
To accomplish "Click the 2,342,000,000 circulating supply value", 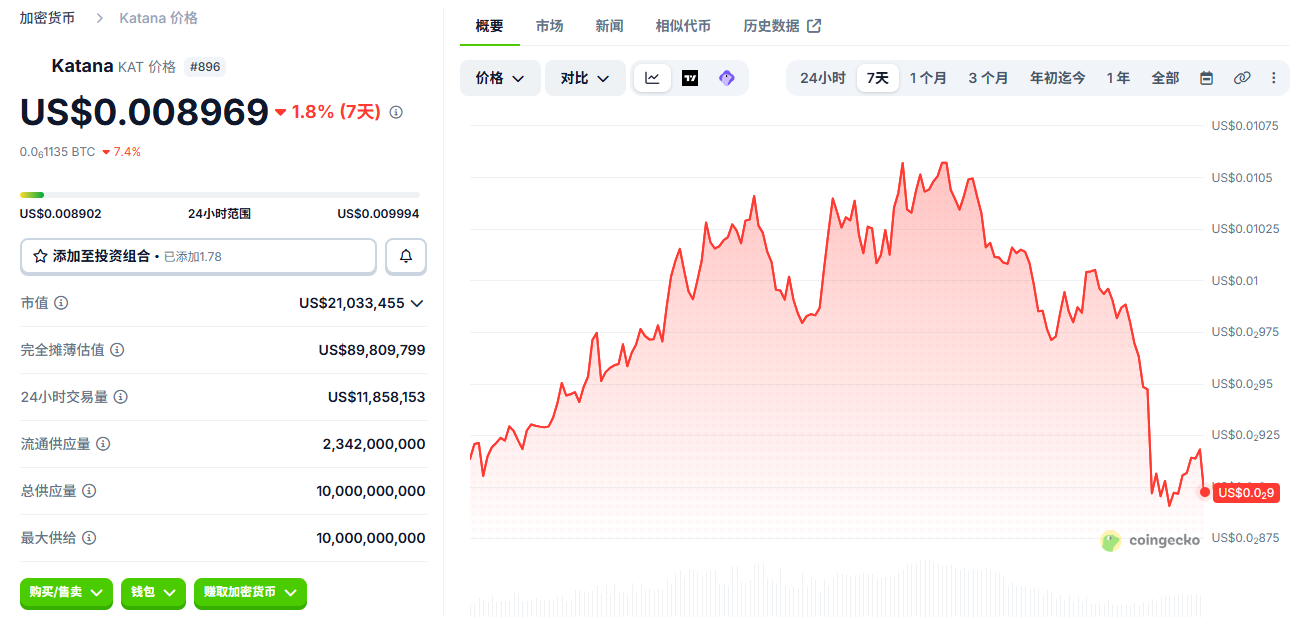I will [374, 444].
